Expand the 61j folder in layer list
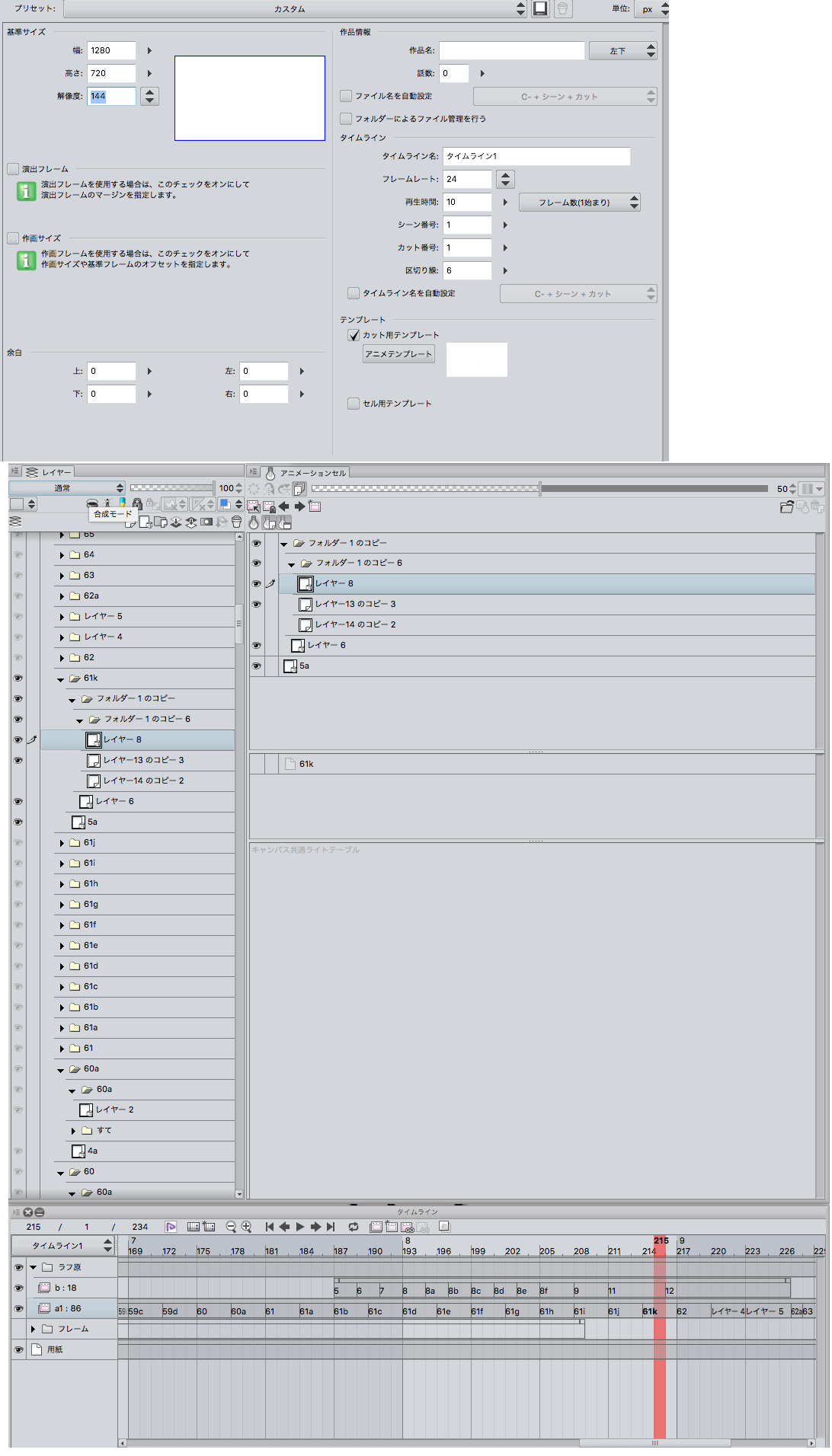832x1456 pixels. 62,843
